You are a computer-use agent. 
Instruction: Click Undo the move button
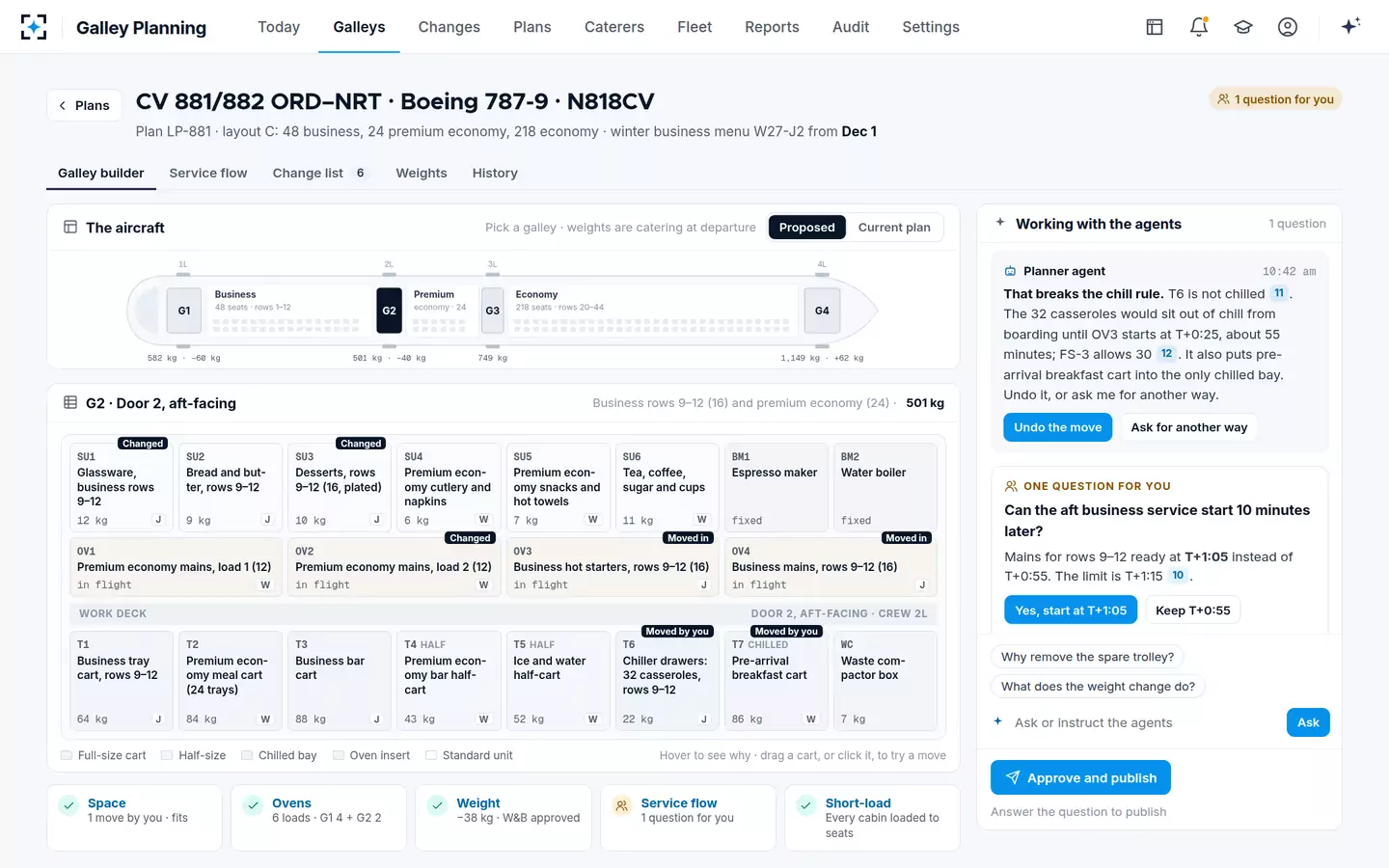(x=1058, y=427)
